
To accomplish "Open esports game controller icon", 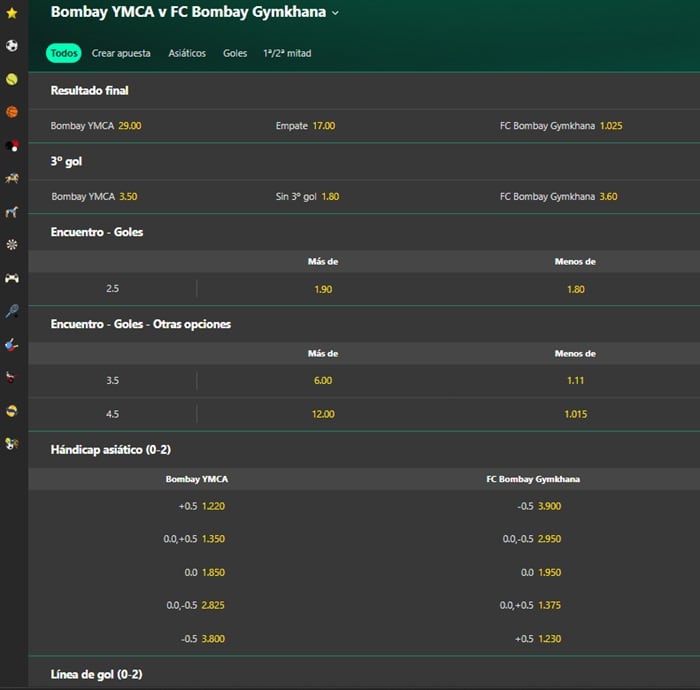I will [12, 277].
